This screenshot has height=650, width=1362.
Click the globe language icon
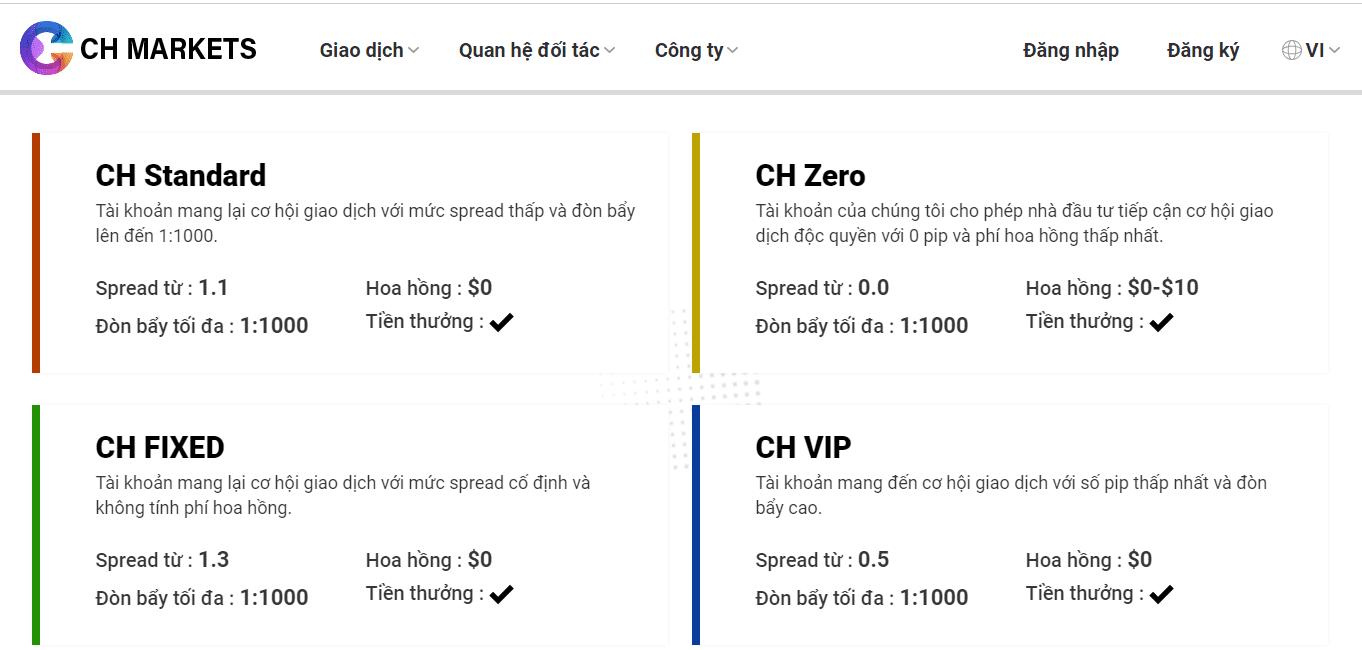[1292, 50]
